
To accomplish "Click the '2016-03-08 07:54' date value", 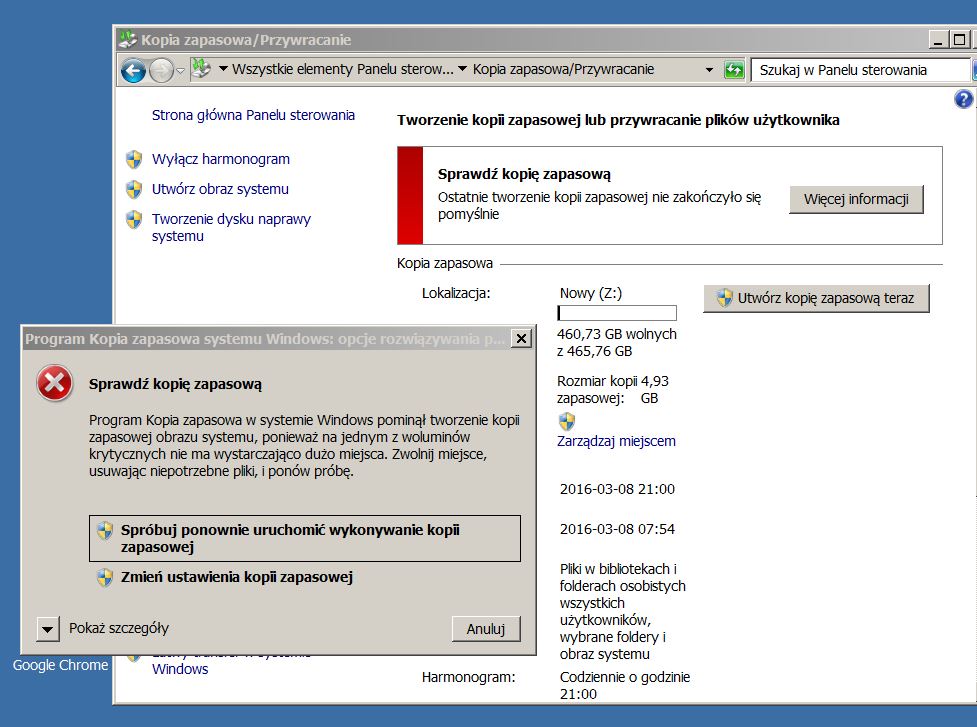I will (617, 530).
